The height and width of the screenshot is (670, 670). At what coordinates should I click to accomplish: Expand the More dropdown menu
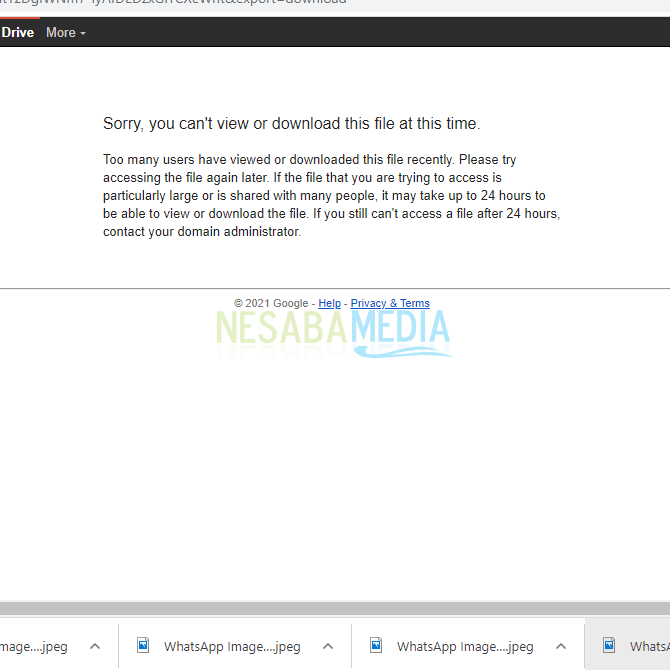click(66, 32)
